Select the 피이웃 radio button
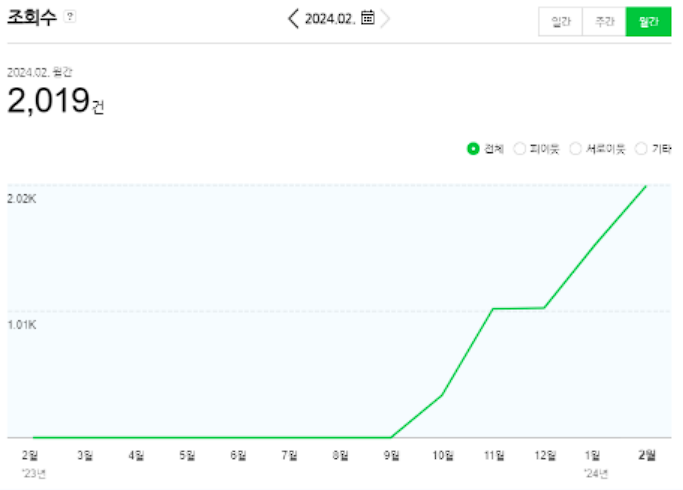Image resolution: width=683 pixels, height=490 pixels. point(519,149)
